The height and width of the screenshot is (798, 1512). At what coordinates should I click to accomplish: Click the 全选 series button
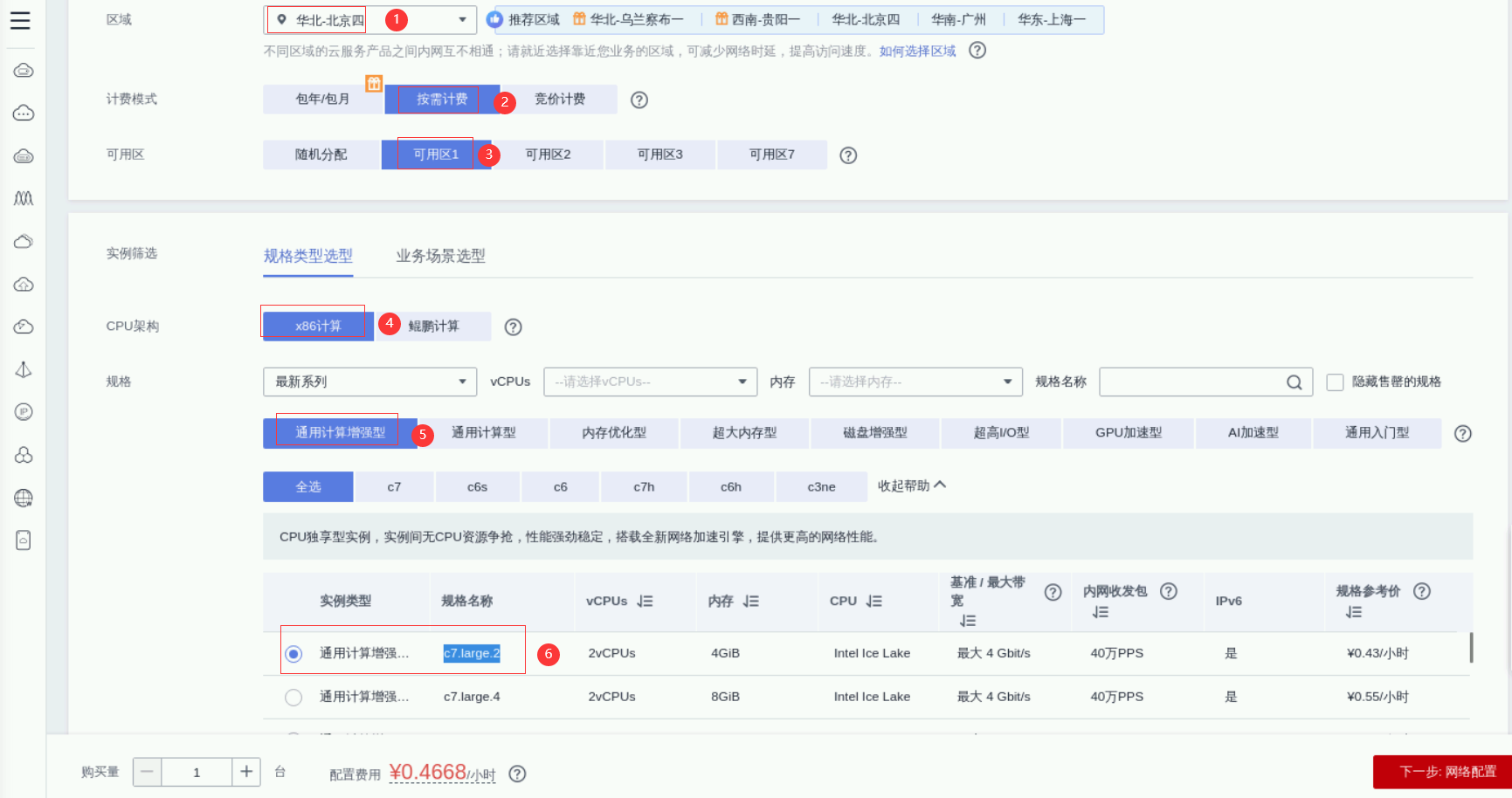[308, 487]
